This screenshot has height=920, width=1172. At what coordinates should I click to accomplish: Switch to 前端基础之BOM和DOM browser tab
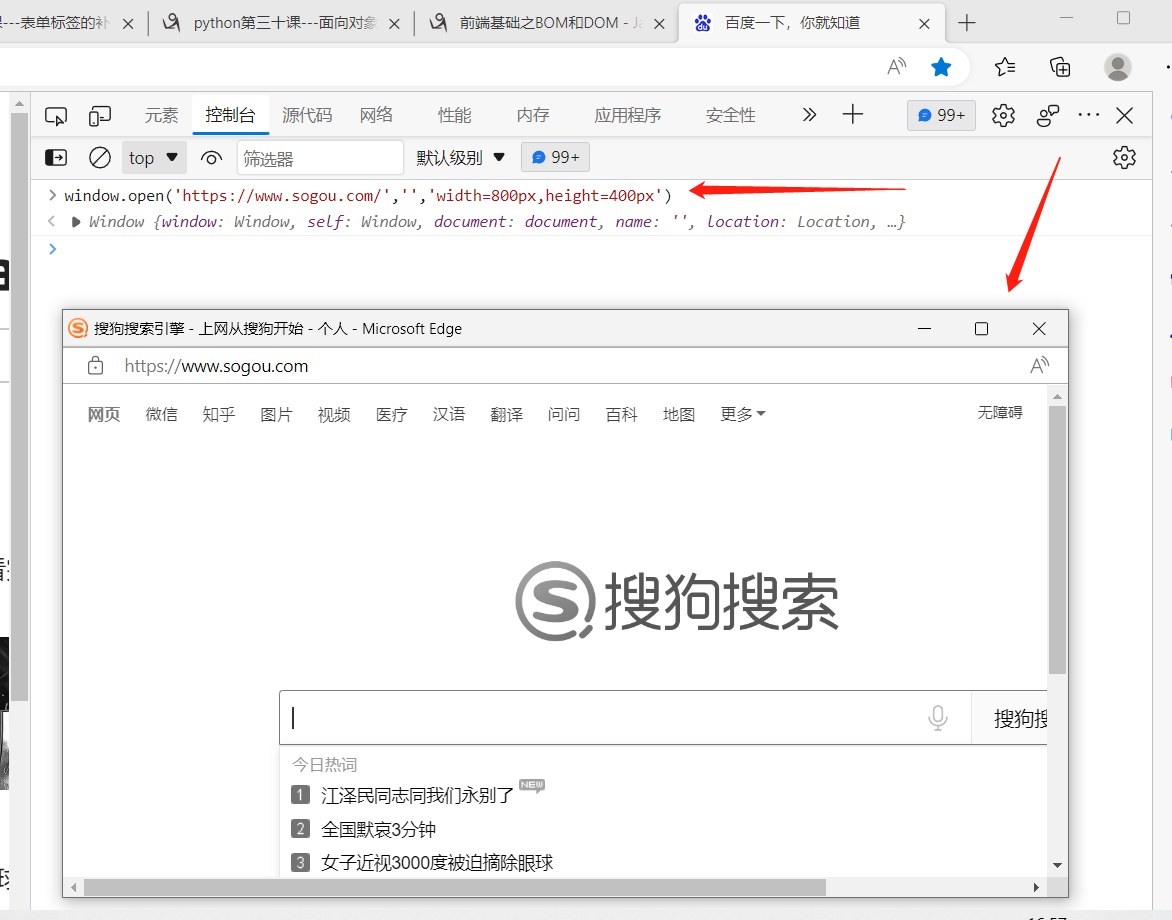click(x=550, y=23)
